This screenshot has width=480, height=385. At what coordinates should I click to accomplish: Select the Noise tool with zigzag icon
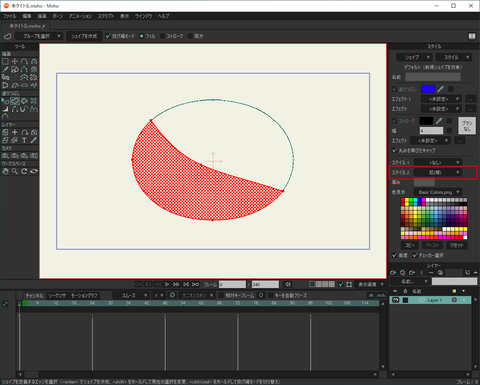click(x=34, y=85)
